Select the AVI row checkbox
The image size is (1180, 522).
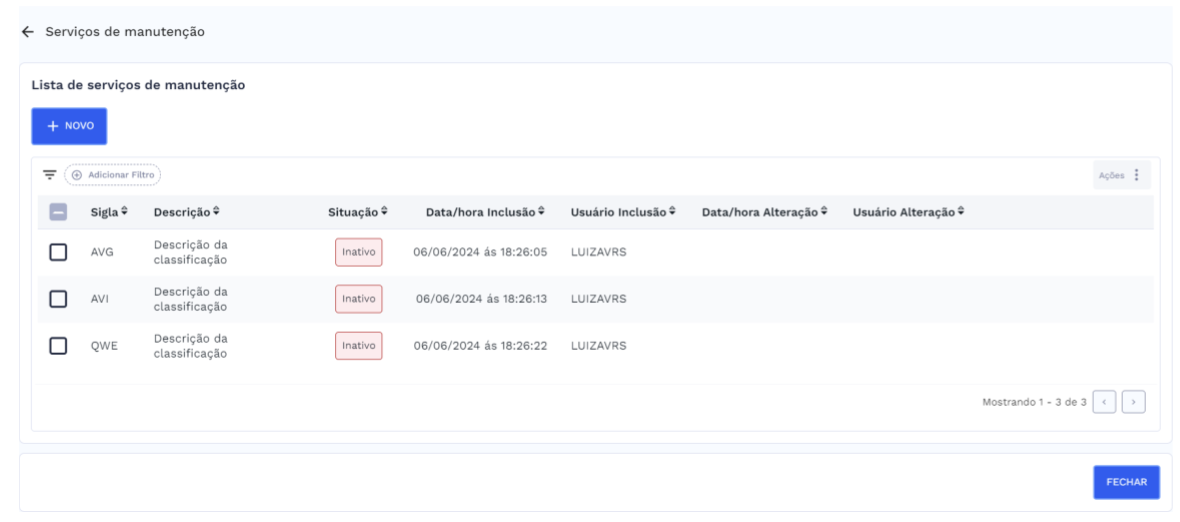58,298
